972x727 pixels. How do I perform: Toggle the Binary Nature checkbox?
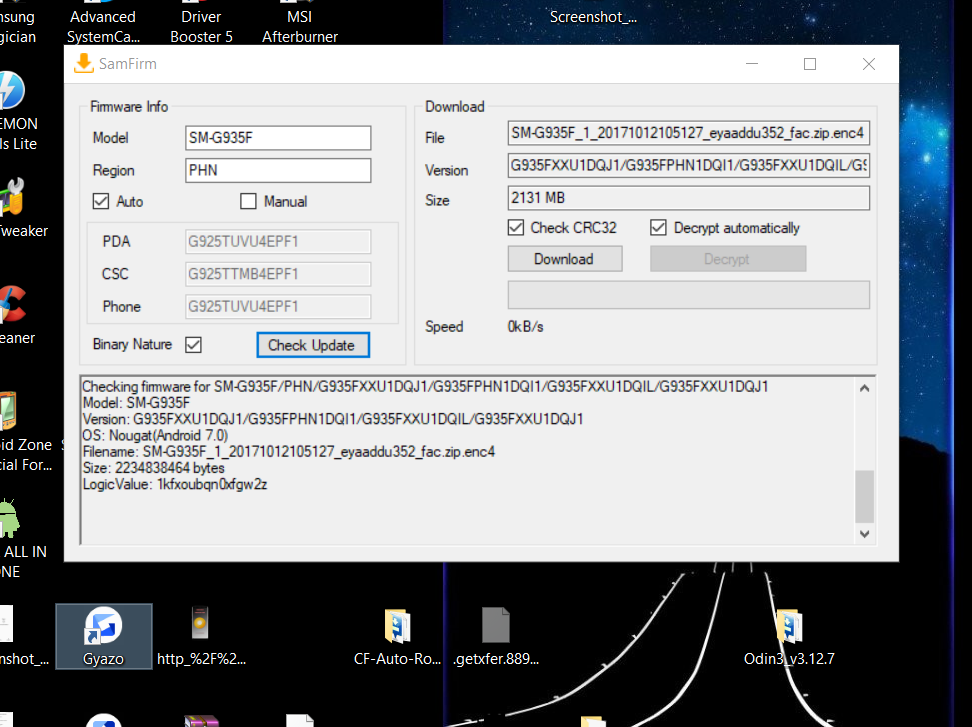pyautogui.click(x=193, y=345)
